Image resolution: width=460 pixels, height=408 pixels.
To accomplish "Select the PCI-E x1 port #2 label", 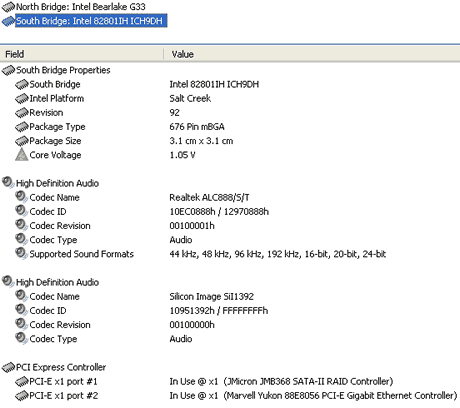I will [64, 396].
